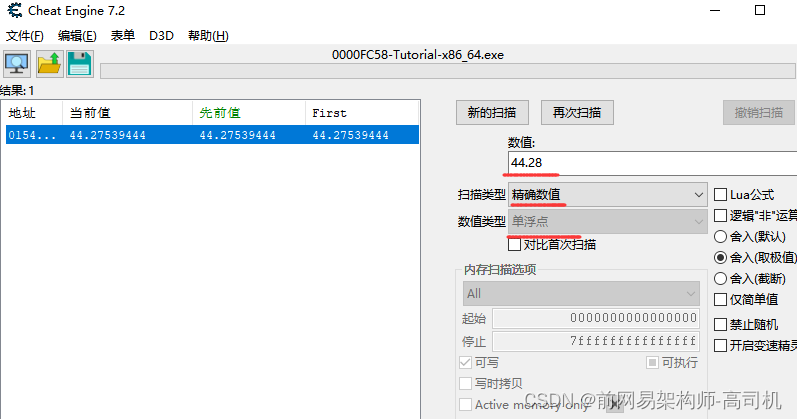The width and height of the screenshot is (797, 419).
Task: Maximize the Cheat Engine window
Action: tap(760, 10)
